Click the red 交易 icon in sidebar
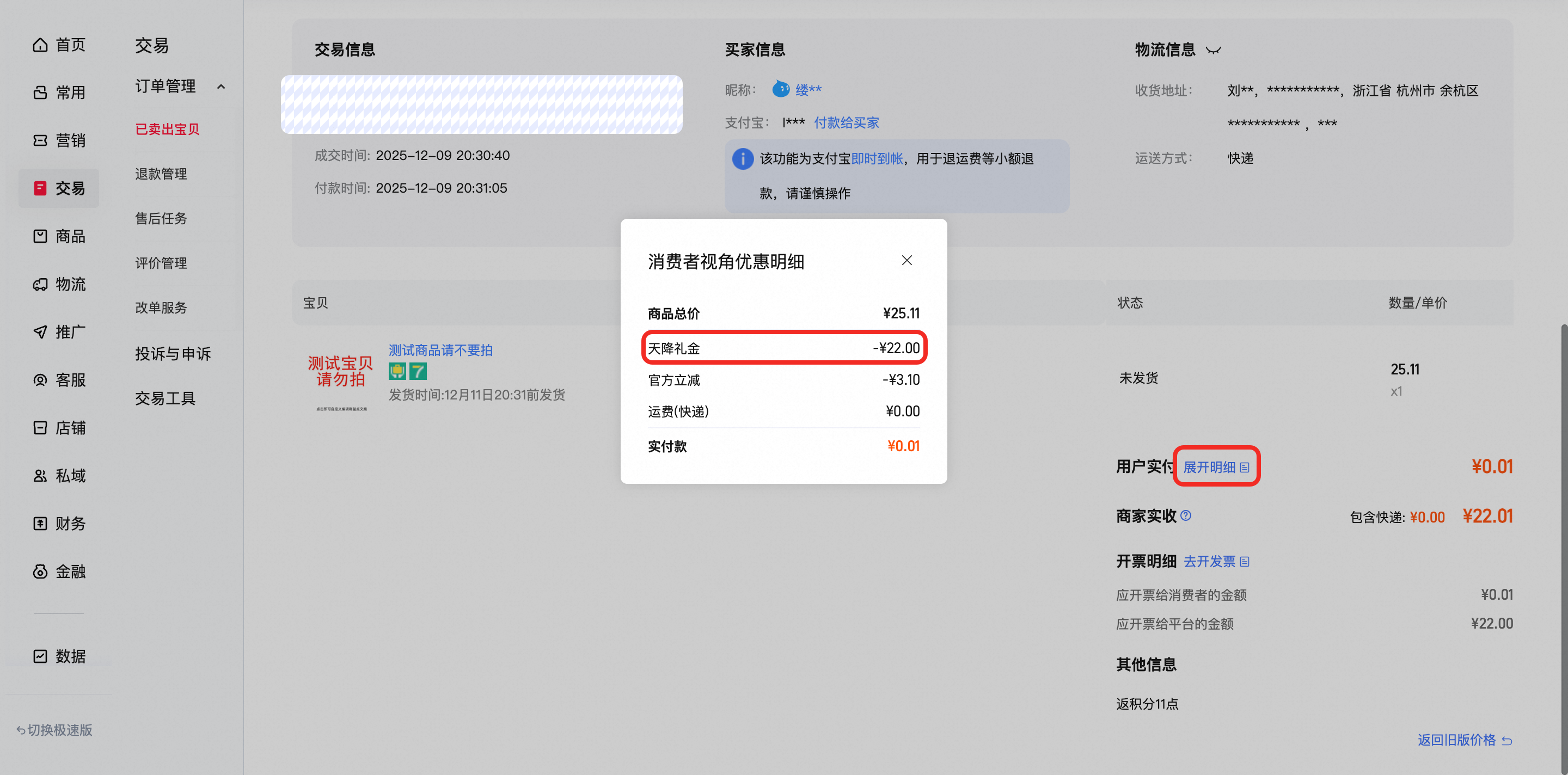 (40, 188)
